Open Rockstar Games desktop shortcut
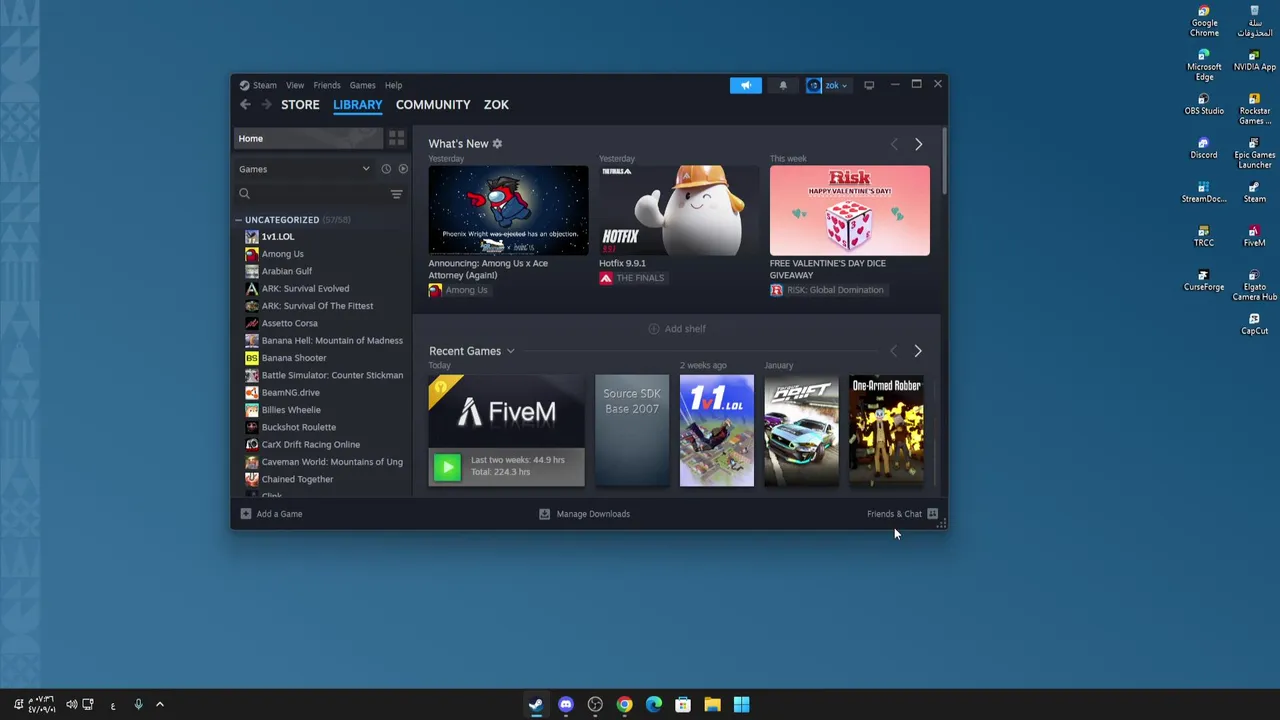This screenshot has width=1280, height=720. (x=1254, y=108)
